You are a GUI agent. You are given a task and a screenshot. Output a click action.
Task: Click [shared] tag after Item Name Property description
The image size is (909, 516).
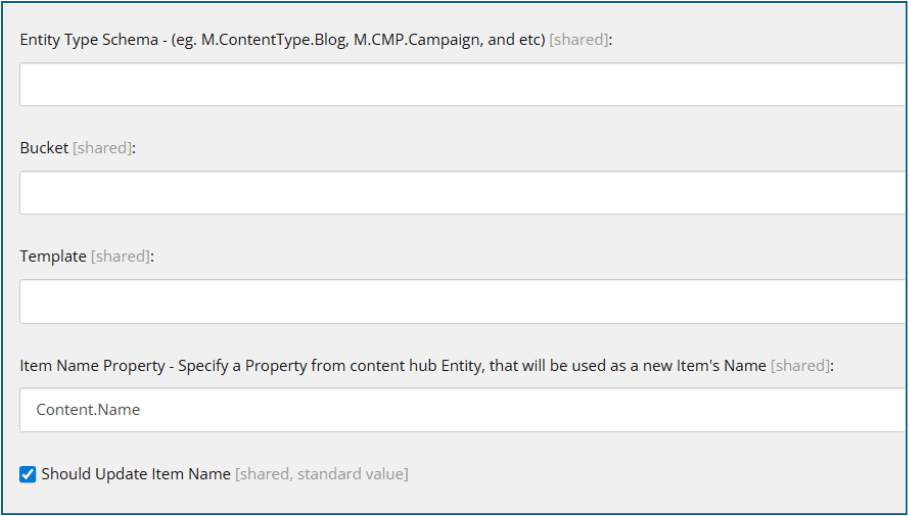799,366
